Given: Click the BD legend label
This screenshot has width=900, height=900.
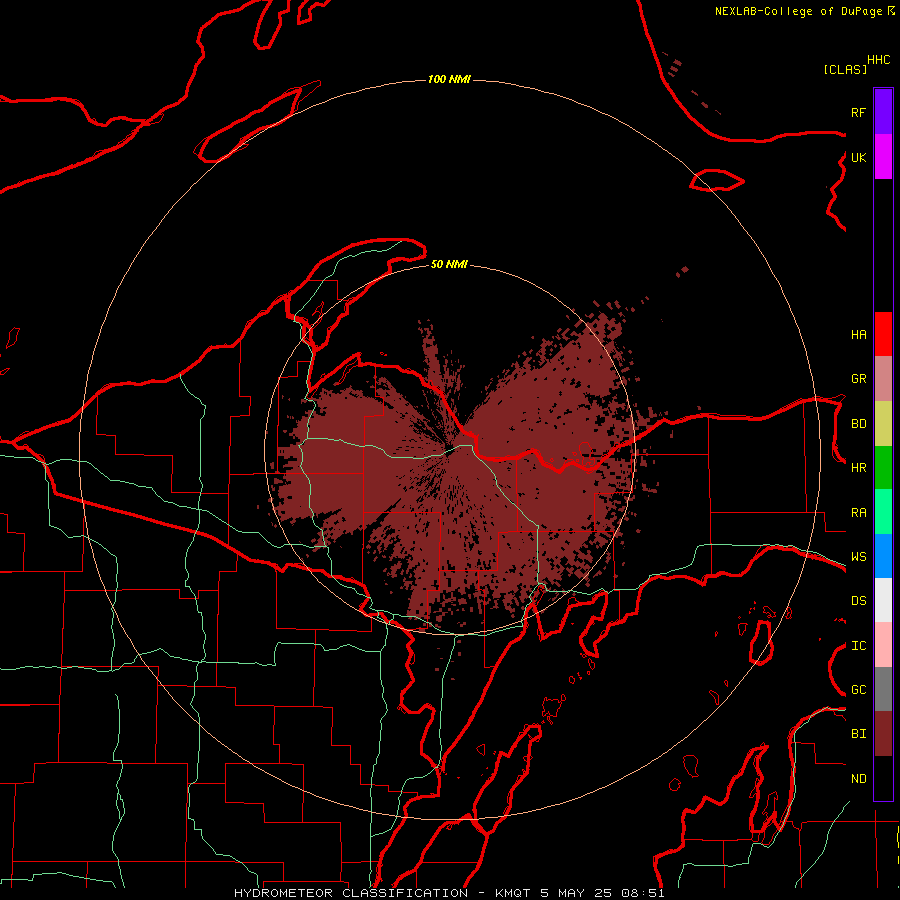Looking at the screenshot, I should pos(859,424).
